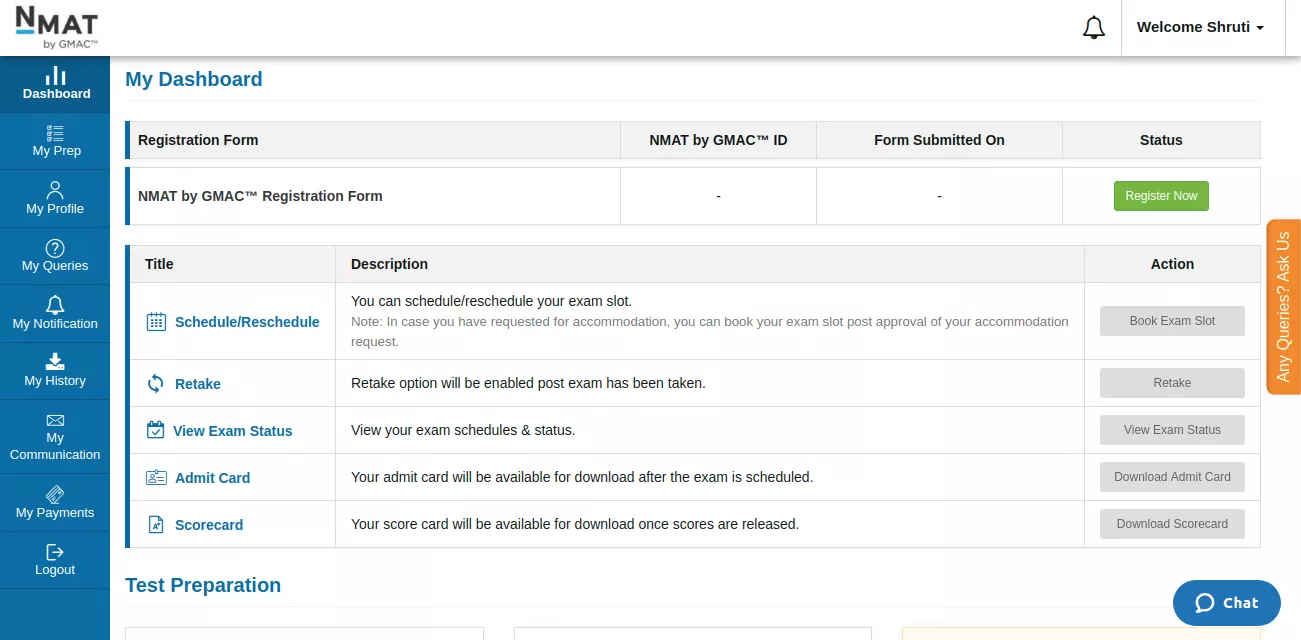
Task: Click the My Queries question mark icon
Action: pos(55,248)
